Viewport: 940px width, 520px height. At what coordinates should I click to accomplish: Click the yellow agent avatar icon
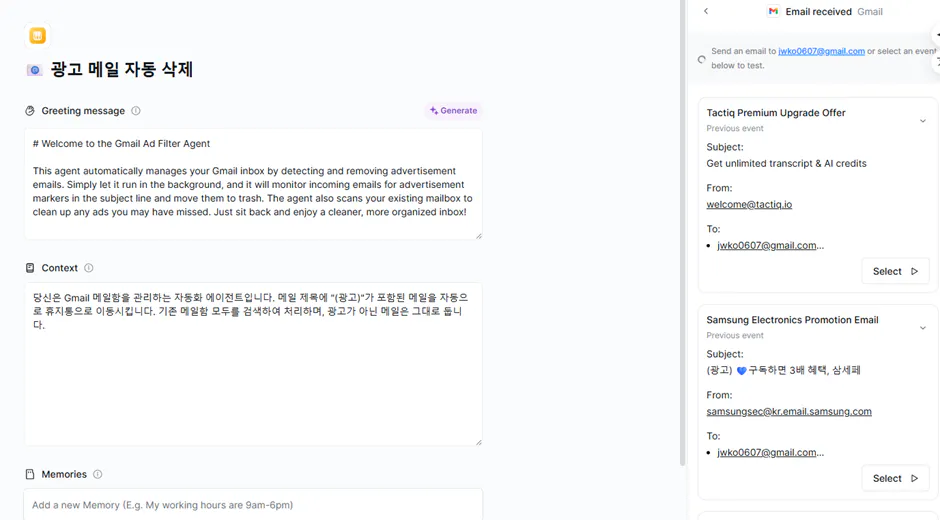click(x=37, y=35)
